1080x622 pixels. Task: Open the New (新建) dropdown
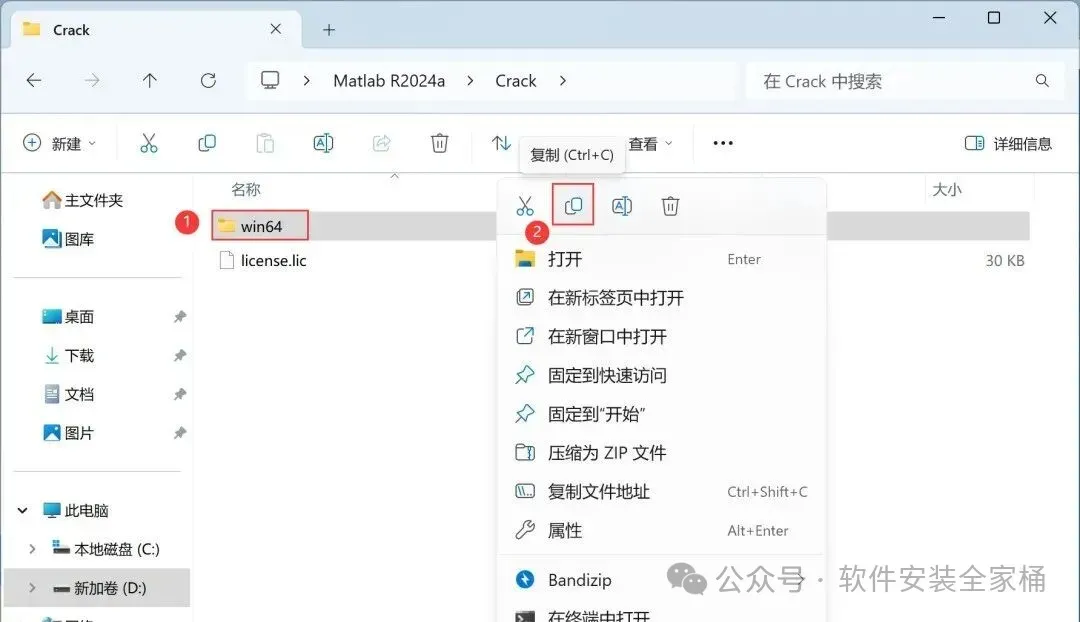click(59, 143)
